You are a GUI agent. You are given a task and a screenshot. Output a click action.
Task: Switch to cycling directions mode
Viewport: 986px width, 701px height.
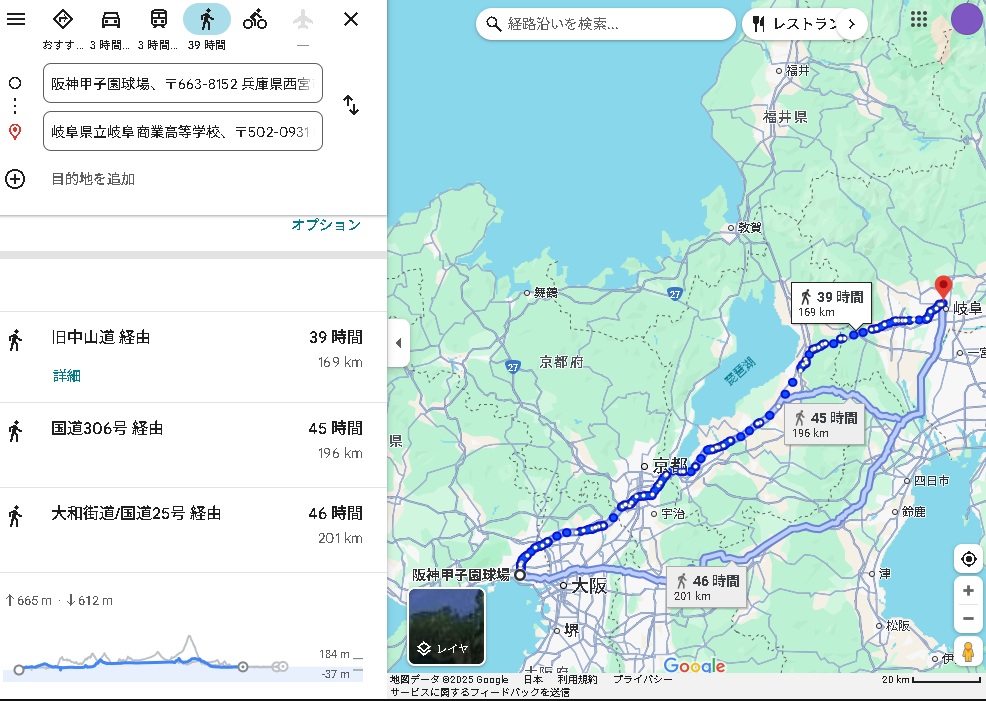tap(255, 19)
